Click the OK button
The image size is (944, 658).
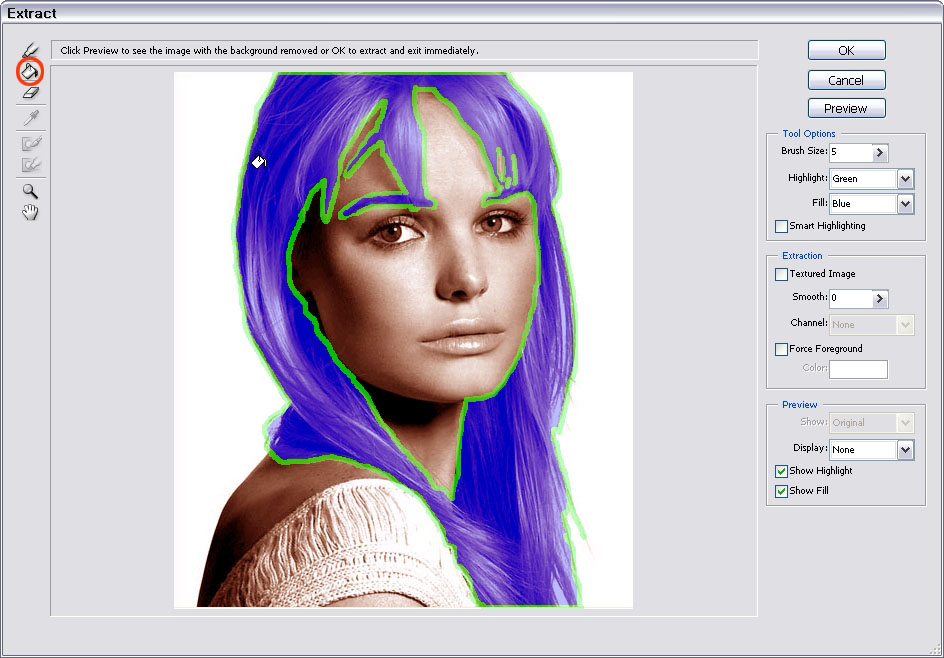point(846,51)
